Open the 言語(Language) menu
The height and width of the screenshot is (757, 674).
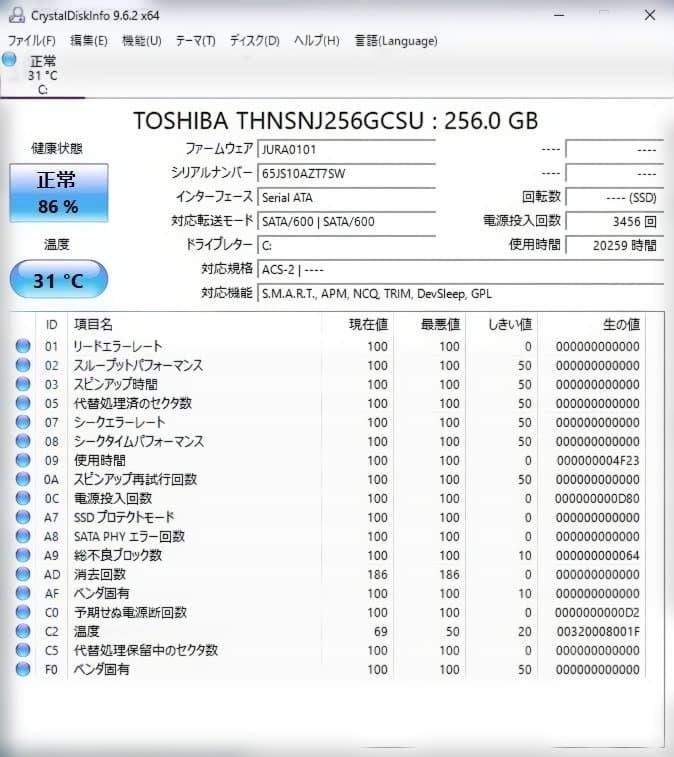396,41
